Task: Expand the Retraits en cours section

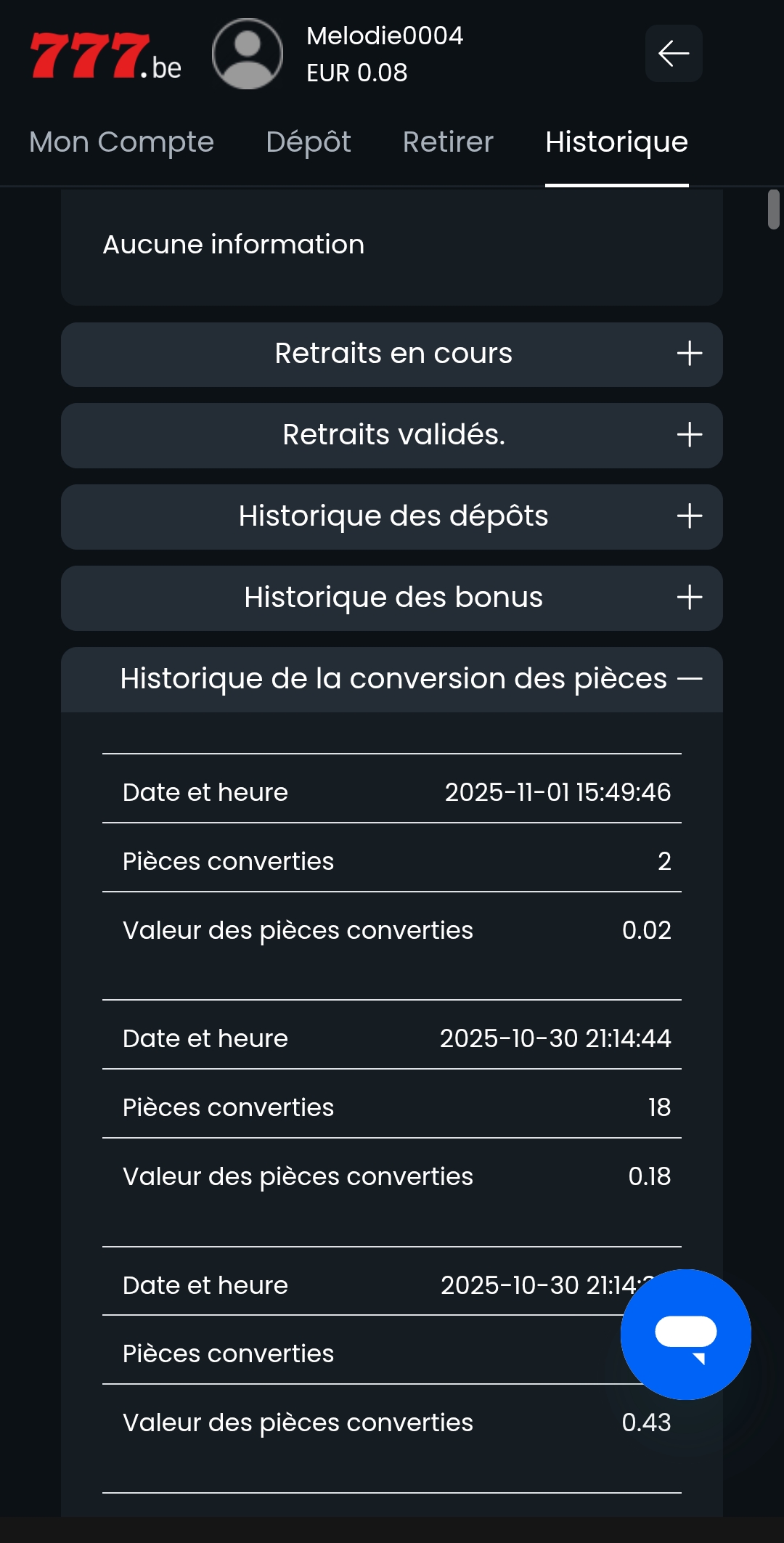Action: (x=393, y=354)
